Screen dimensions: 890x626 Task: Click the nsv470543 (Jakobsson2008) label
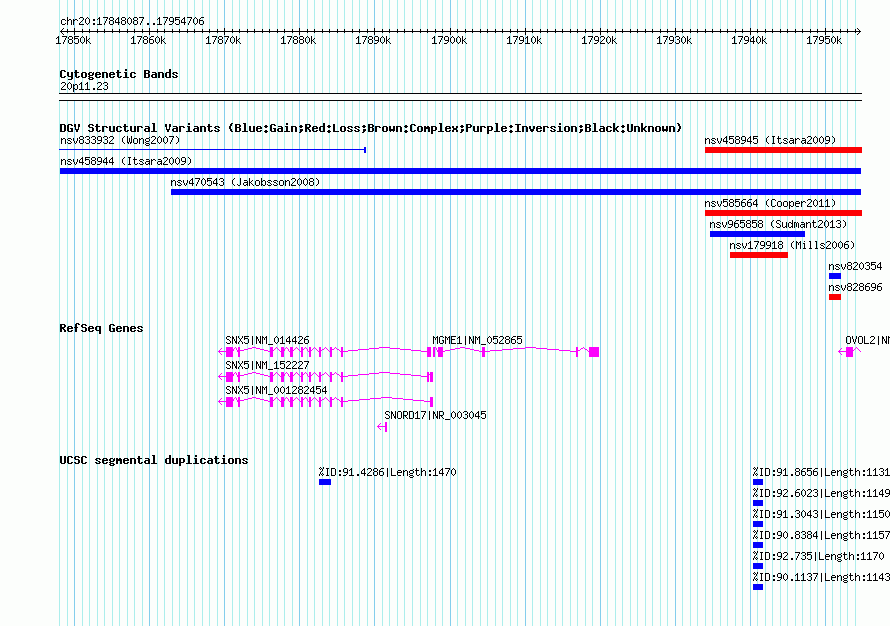[245, 182]
